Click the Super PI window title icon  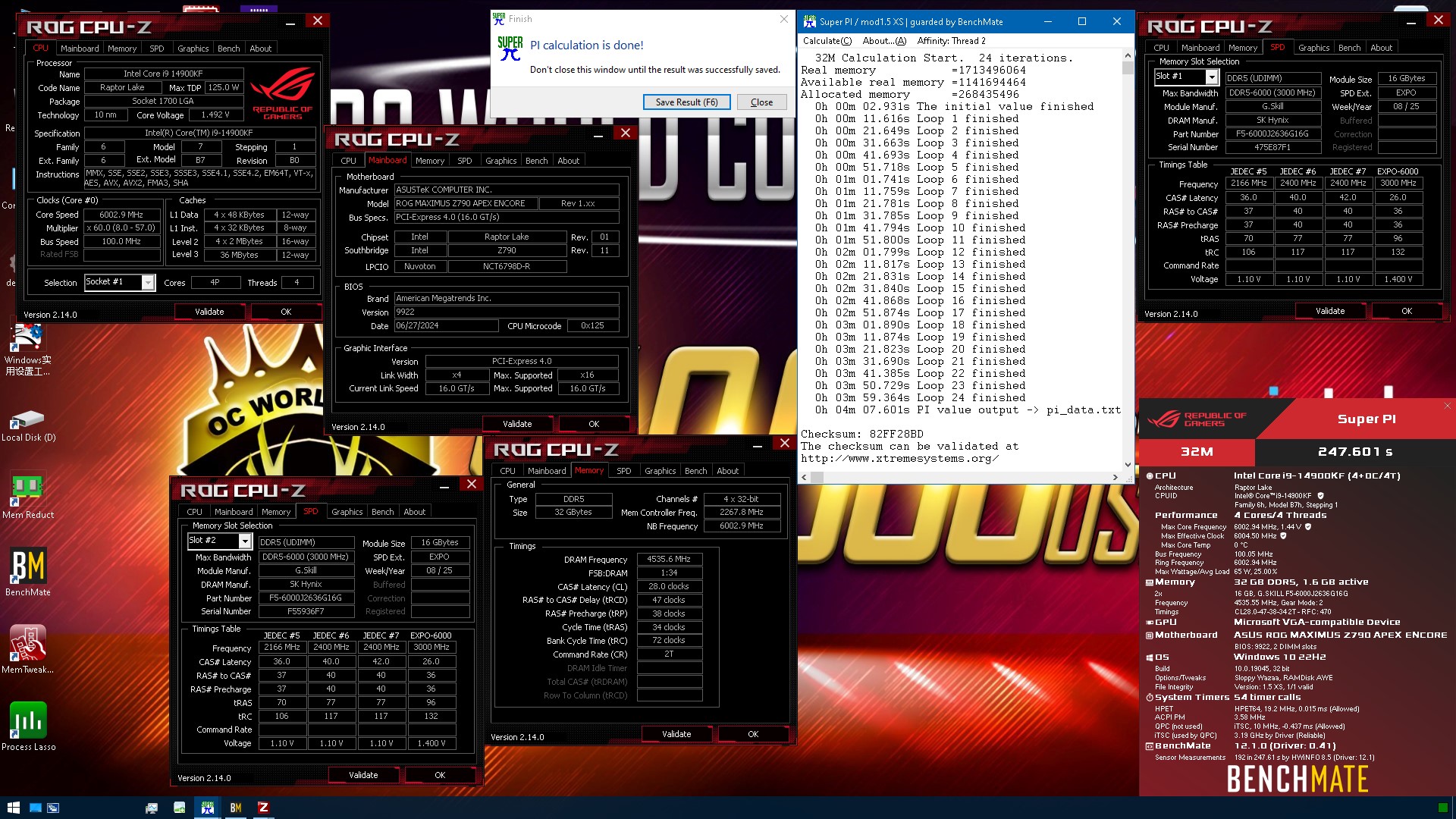point(809,22)
